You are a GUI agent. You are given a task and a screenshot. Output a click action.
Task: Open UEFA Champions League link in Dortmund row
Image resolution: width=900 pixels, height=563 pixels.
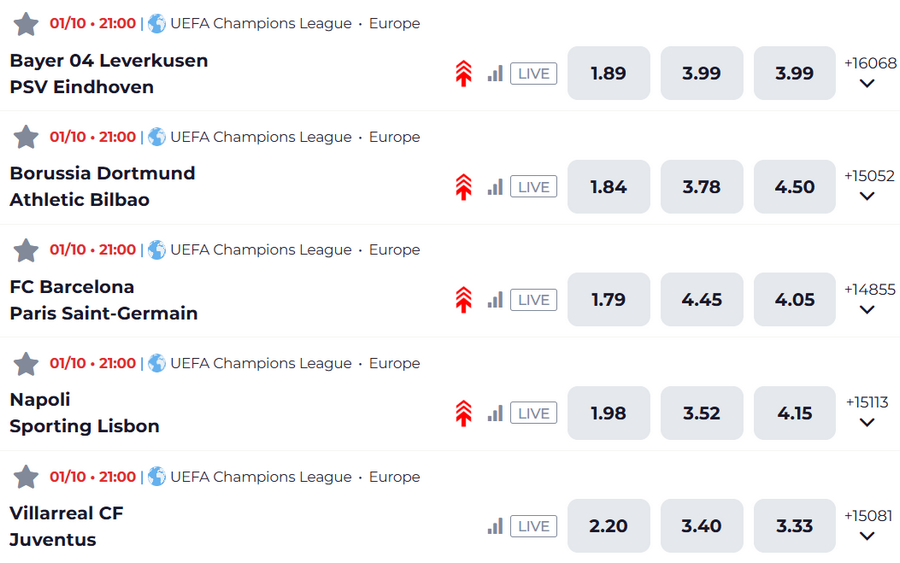click(260, 137)
